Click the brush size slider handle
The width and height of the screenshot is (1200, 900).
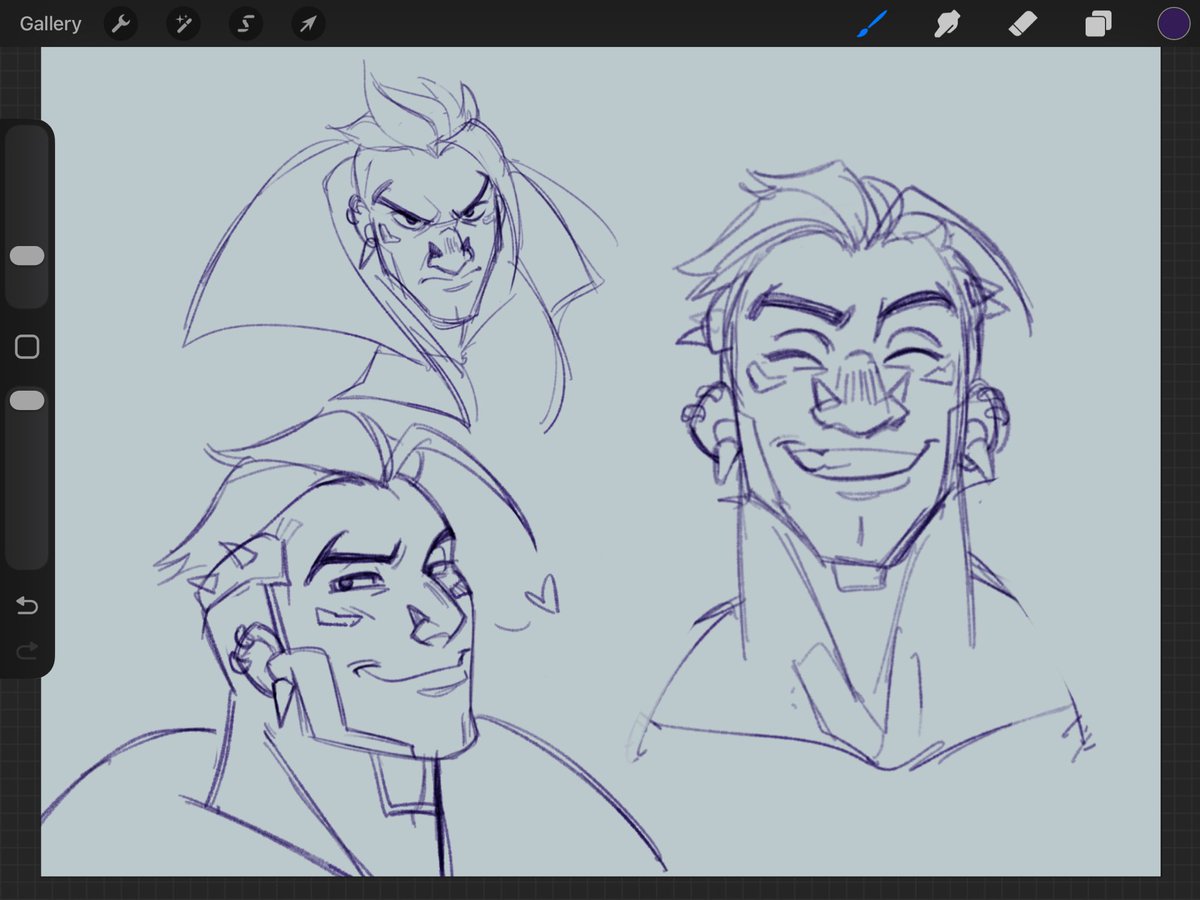point(27,256)
